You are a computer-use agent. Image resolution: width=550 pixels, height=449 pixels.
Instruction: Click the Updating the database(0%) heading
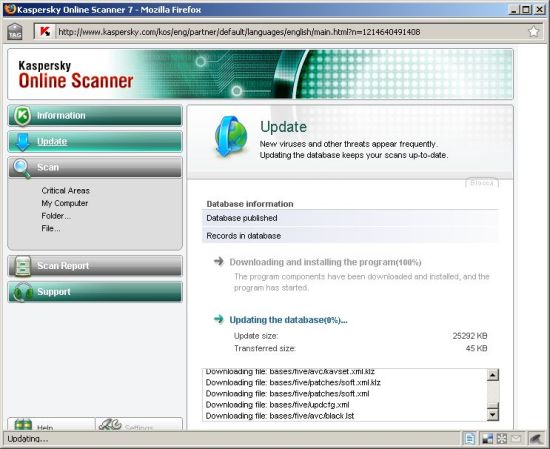[288, 320]
